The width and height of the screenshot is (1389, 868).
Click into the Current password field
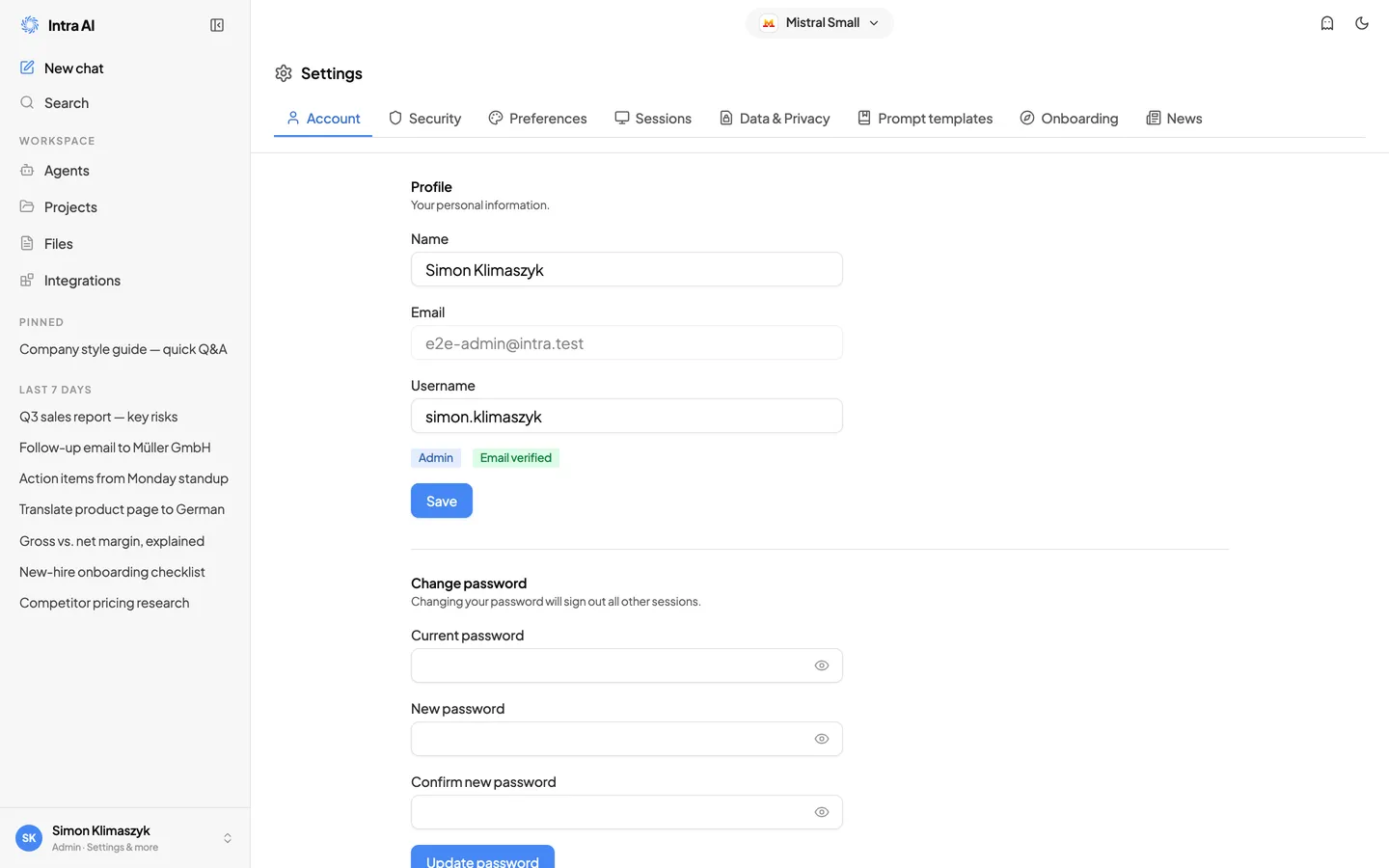pyautogui.click(x=627, y=665)
